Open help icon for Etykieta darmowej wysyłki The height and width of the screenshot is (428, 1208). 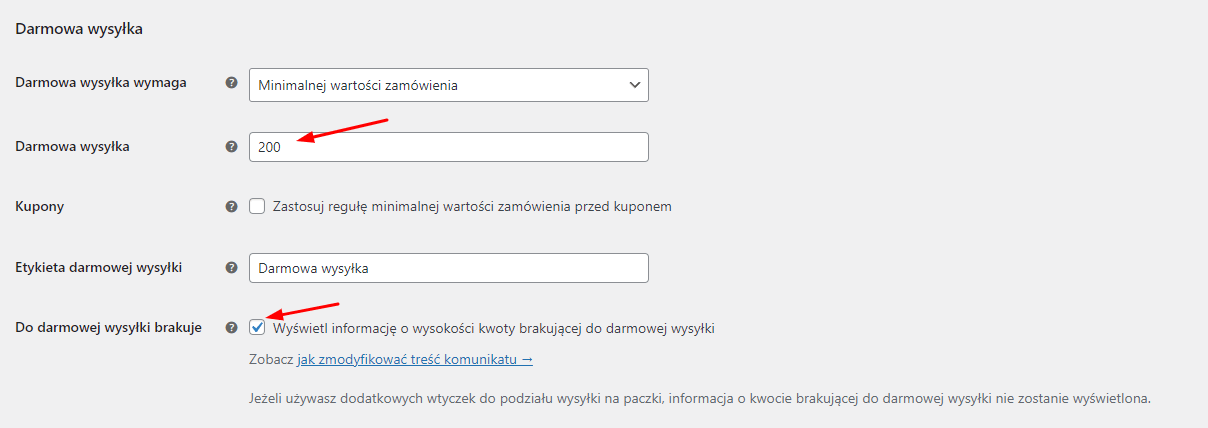(x=231, y=268)
